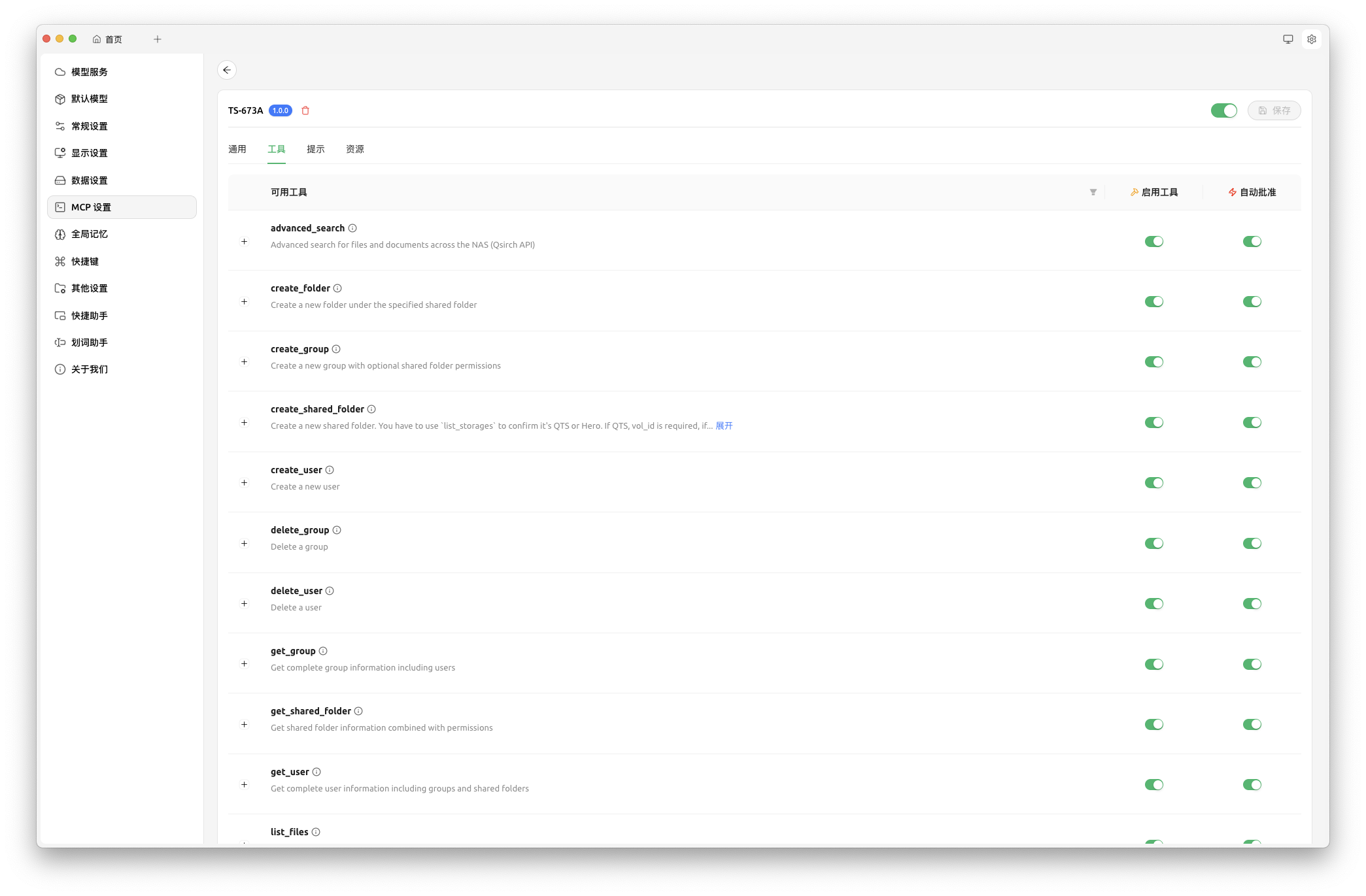
Task: Click the red delete server trash icon
Action: (x=305, y=110)
